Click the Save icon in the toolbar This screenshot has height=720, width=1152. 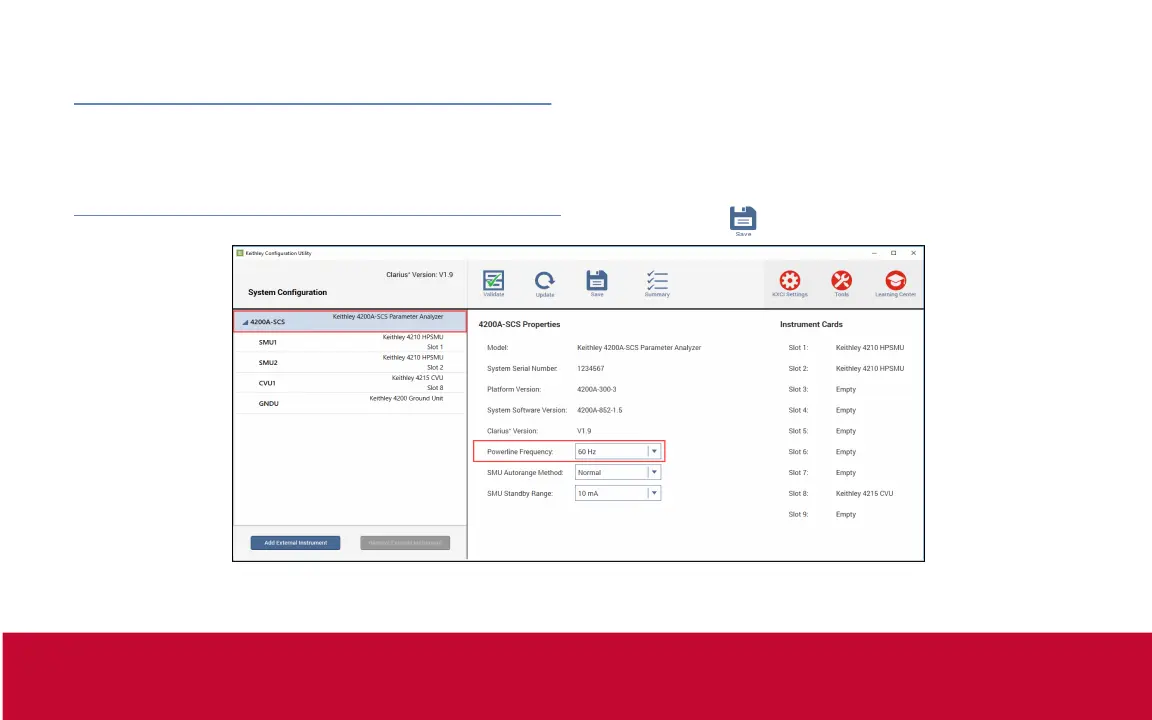click(597, 283)
